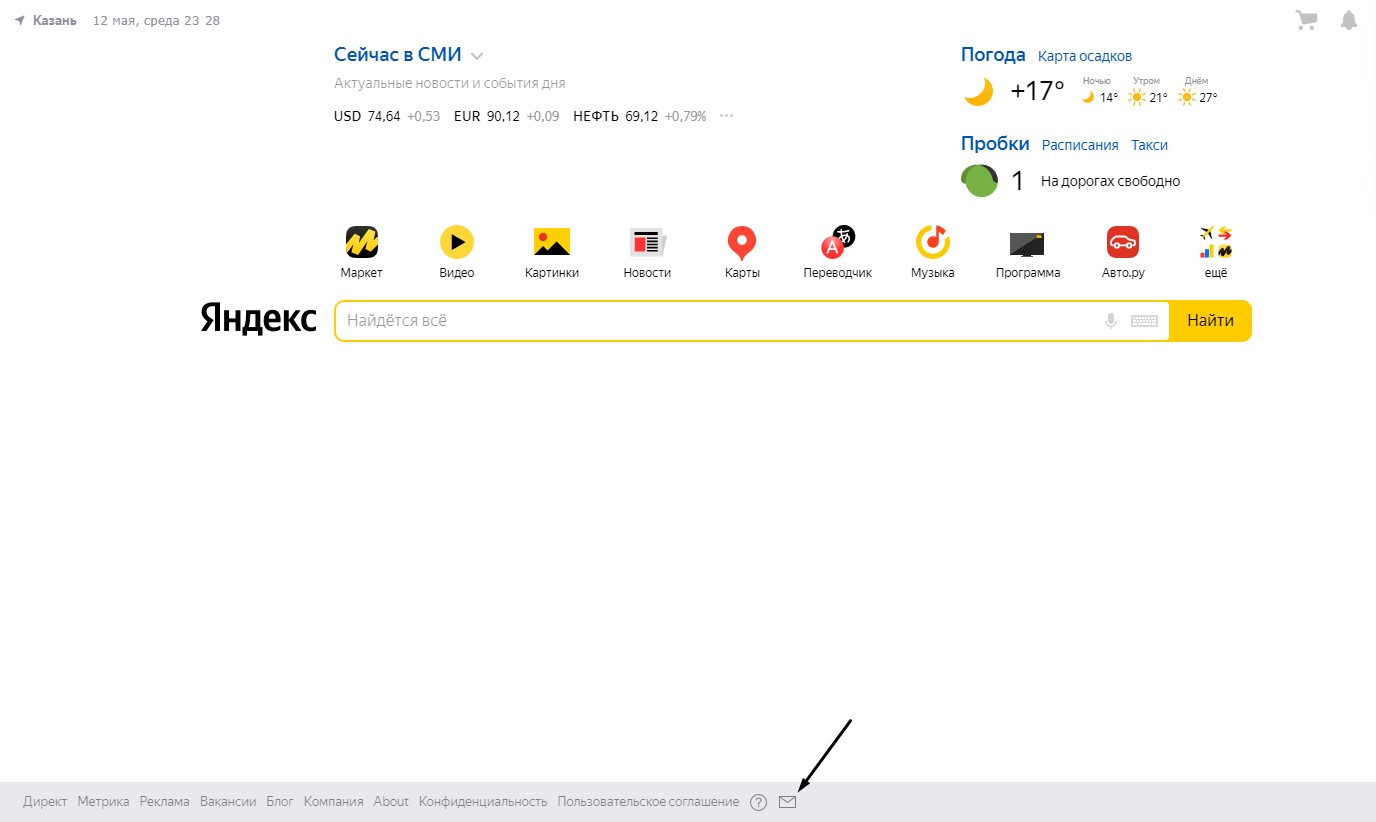Viewport: 1376px width, 822px height.
Task: Open the Программа TV guide icon
Action: coord(1028,242)
